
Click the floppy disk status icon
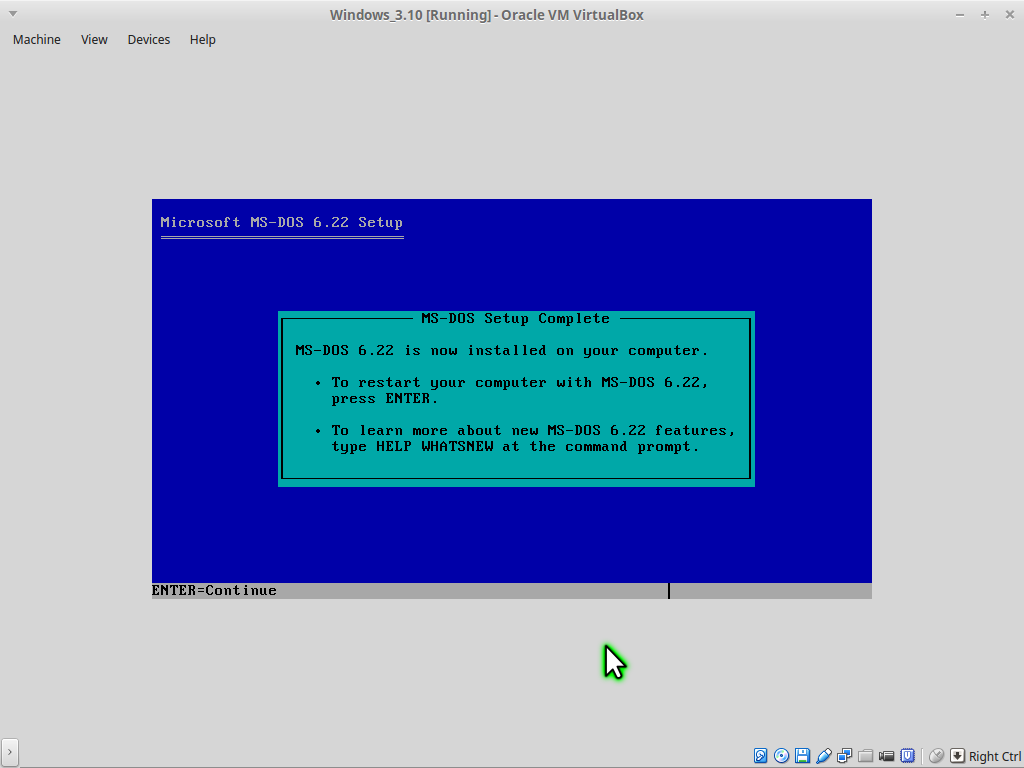pos(803,756)
